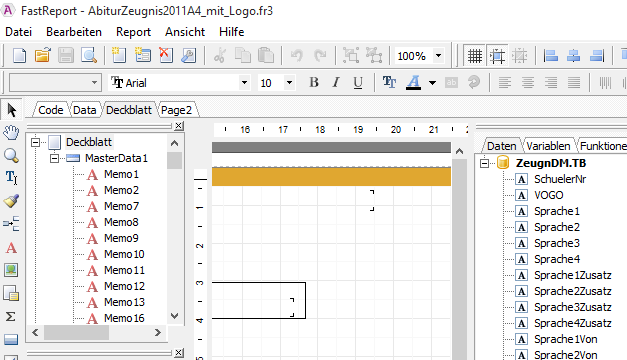
Task: Select the Hand tool
Action: coord(12,132)
